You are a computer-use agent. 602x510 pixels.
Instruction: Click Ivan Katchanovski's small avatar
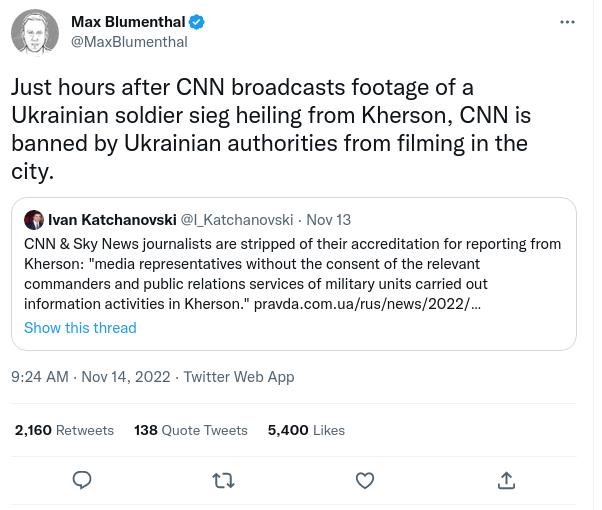34,220
